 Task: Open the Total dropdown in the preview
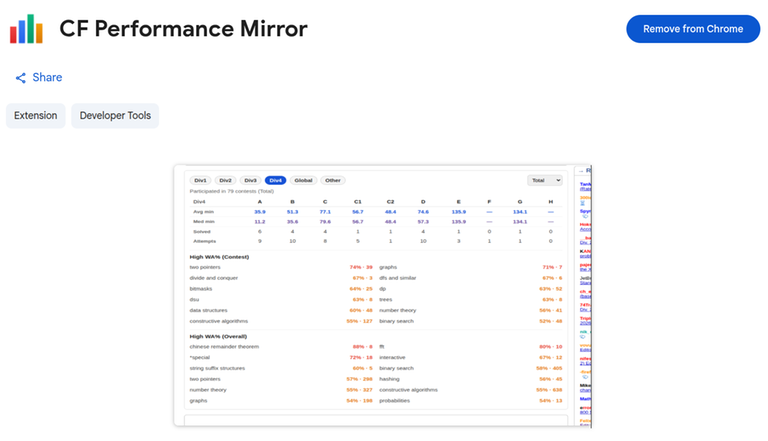pyautogui.click(x=545, y=180)
